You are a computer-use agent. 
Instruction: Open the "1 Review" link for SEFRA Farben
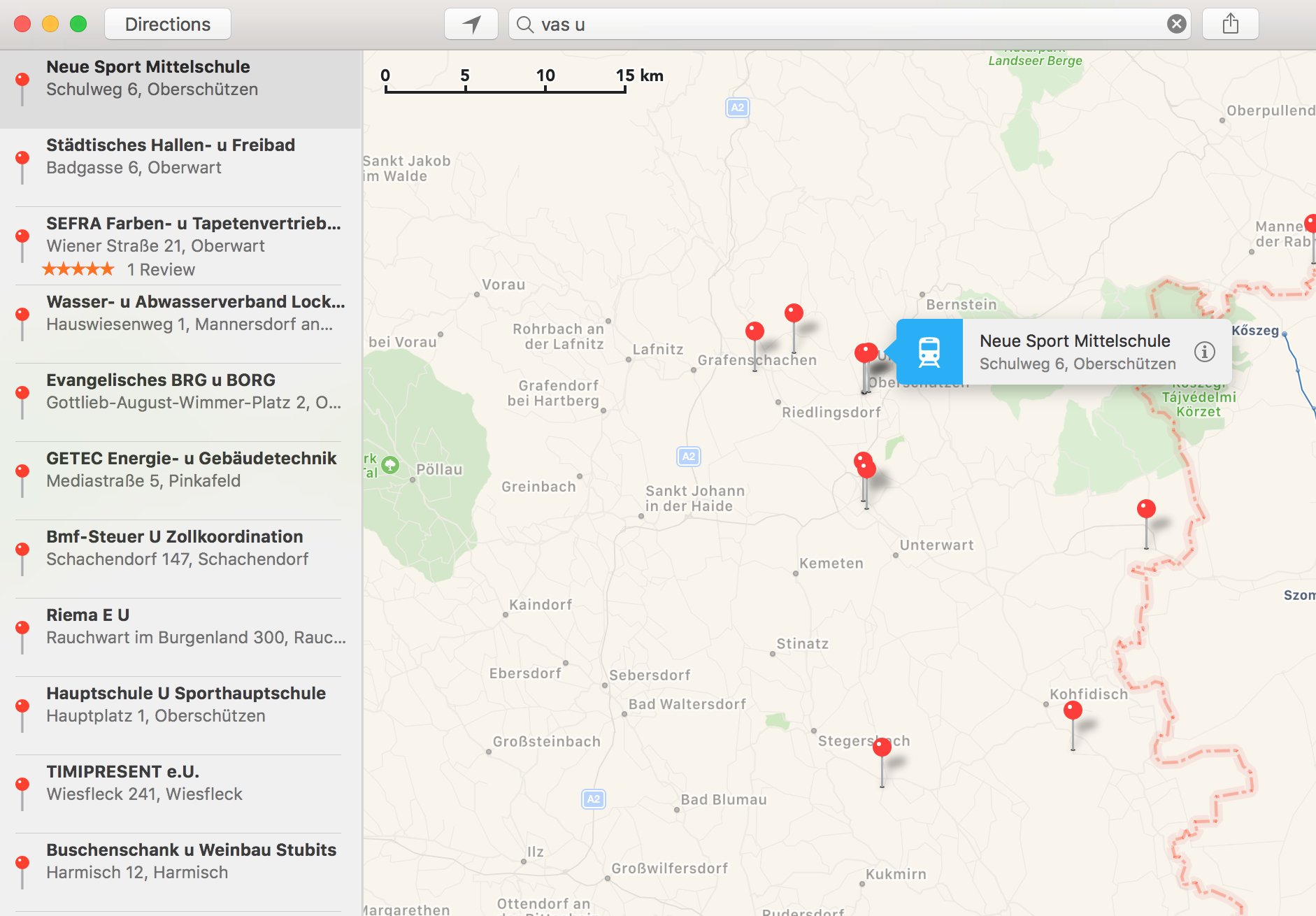coord(161,270)
